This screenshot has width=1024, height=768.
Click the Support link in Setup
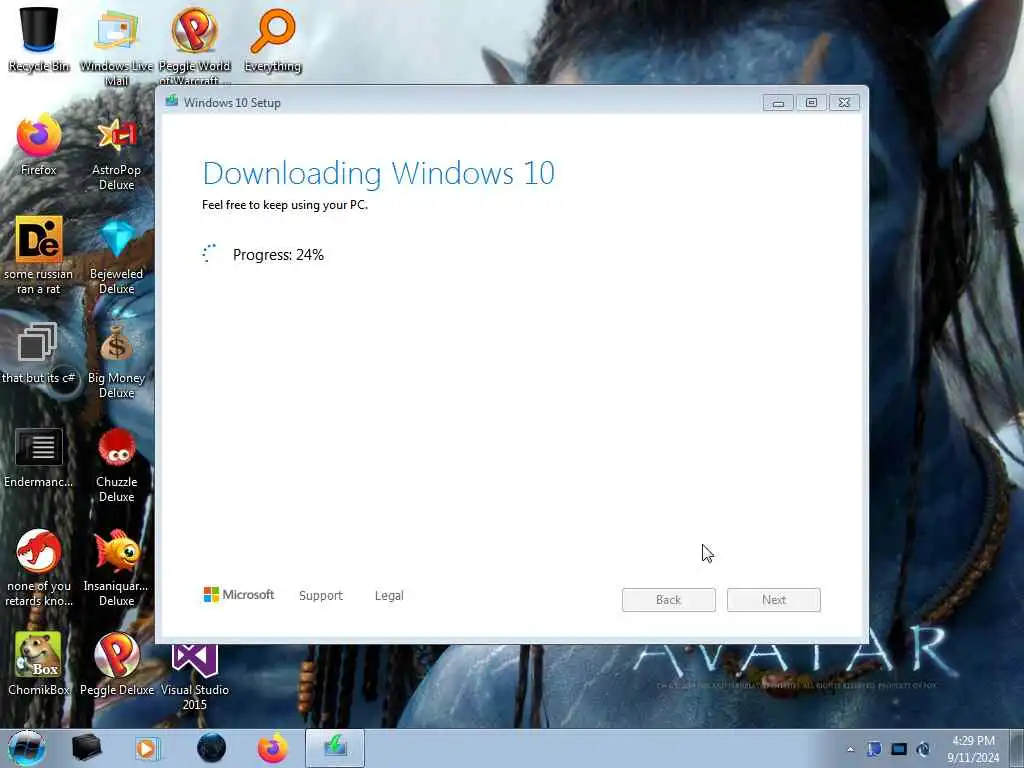point(321,596)
